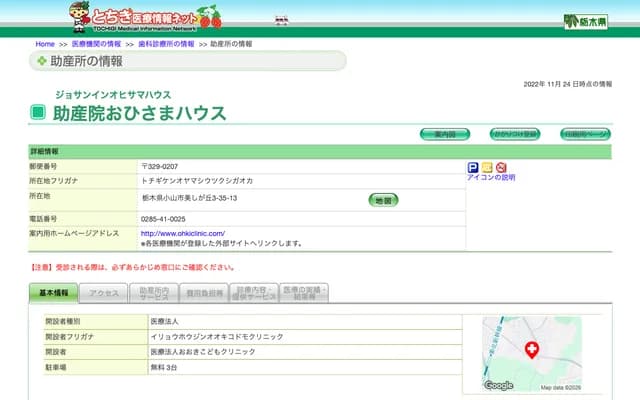The width and height of the screenshot is (640, 400).
Task: Open the fourth tab 費用負担等
Action: pos(204,293)
